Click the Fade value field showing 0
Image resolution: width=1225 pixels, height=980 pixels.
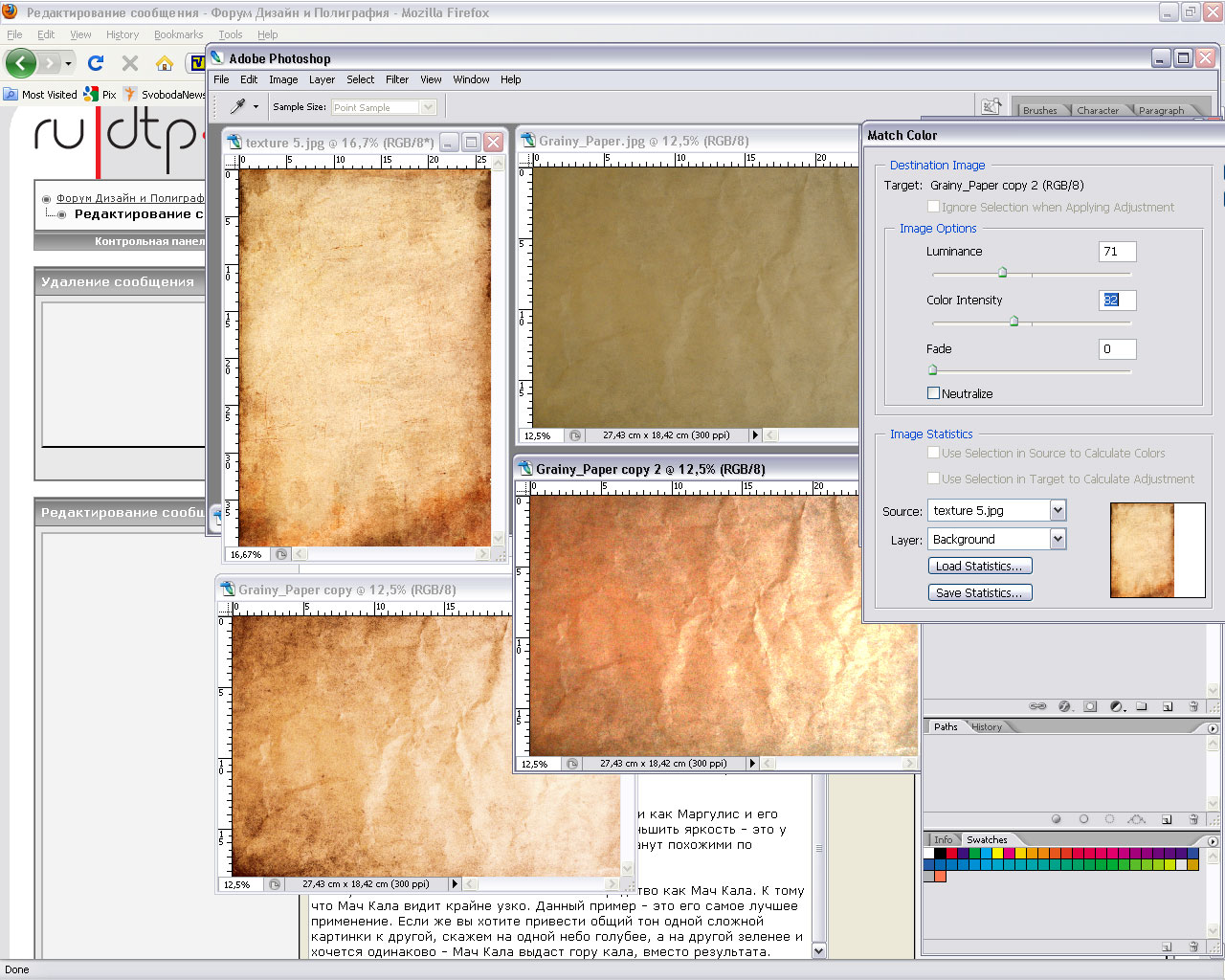[x=1117, y=349]
